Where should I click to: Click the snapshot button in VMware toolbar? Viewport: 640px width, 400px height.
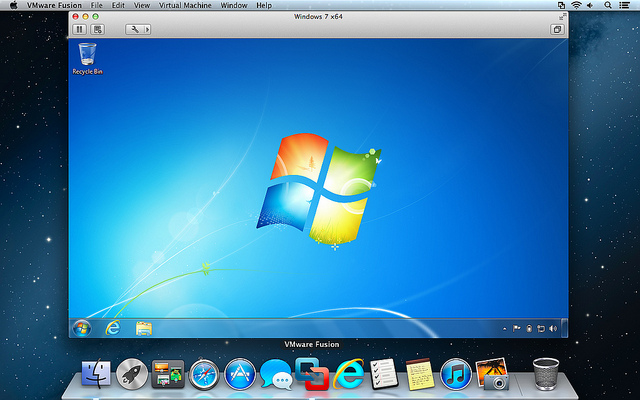click(x=98, y=30)
